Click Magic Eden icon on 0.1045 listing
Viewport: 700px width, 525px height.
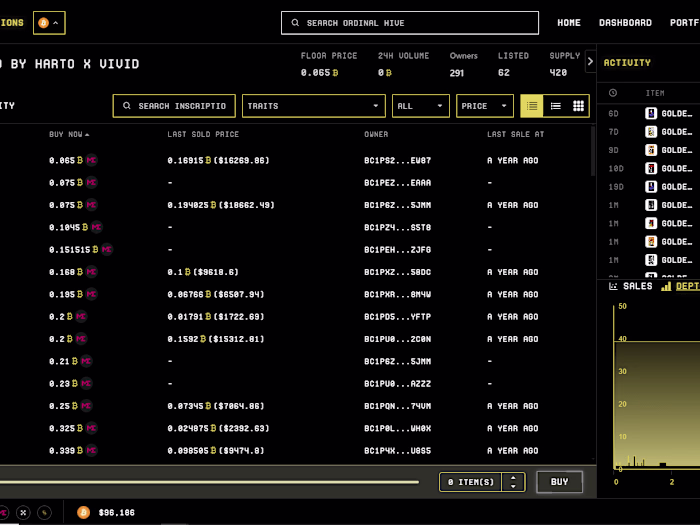pos(96,227)
